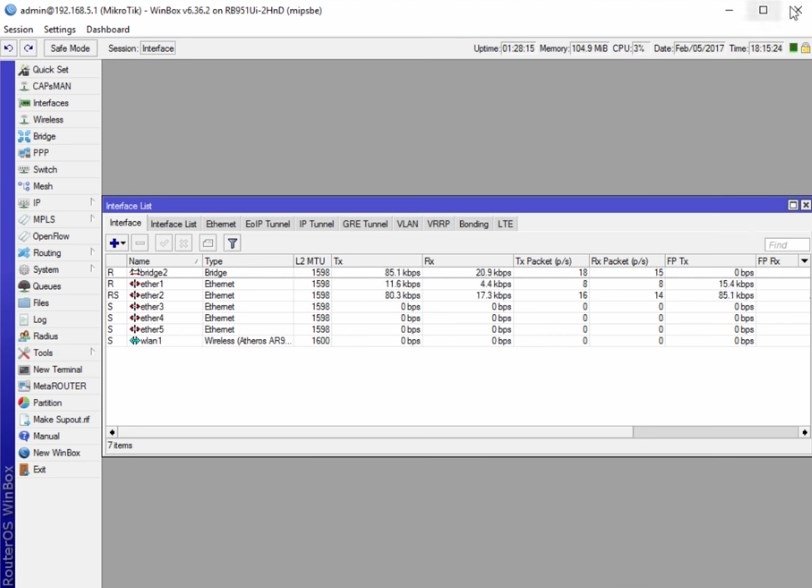Switch to EoIP Tunnel tab
Screen dimensions: 812x588
(267, 224)
